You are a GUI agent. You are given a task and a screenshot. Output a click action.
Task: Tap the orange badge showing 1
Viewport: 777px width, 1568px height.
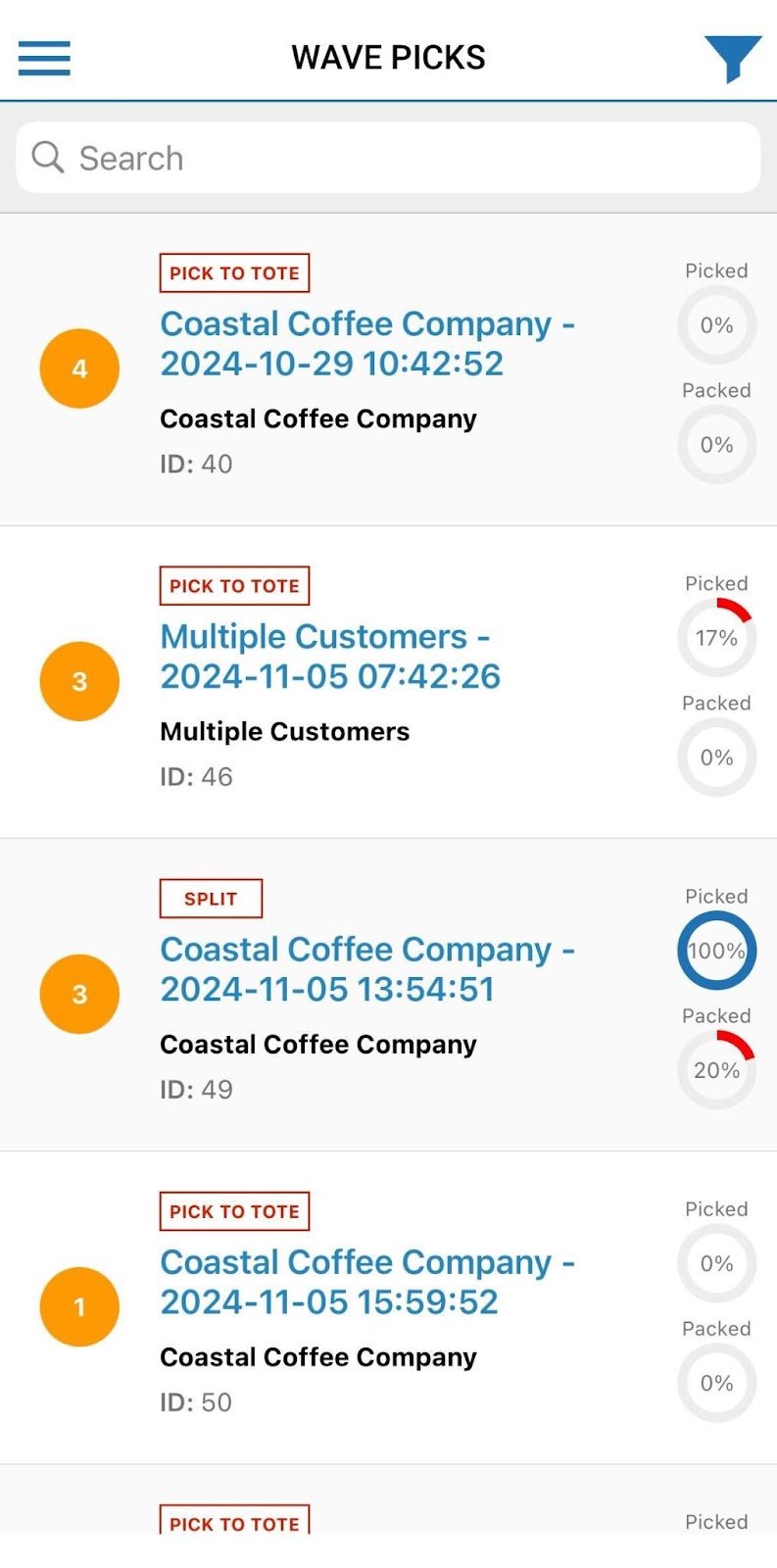tap(79, 1306)
